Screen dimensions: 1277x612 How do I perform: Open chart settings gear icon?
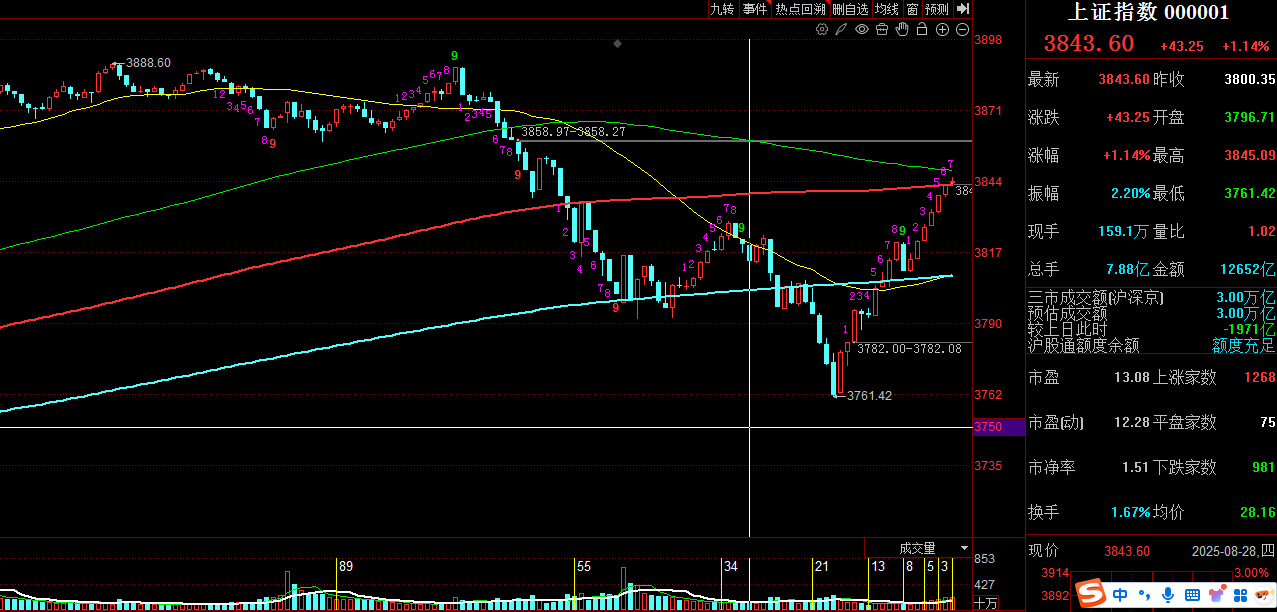(x=822, y=30)
